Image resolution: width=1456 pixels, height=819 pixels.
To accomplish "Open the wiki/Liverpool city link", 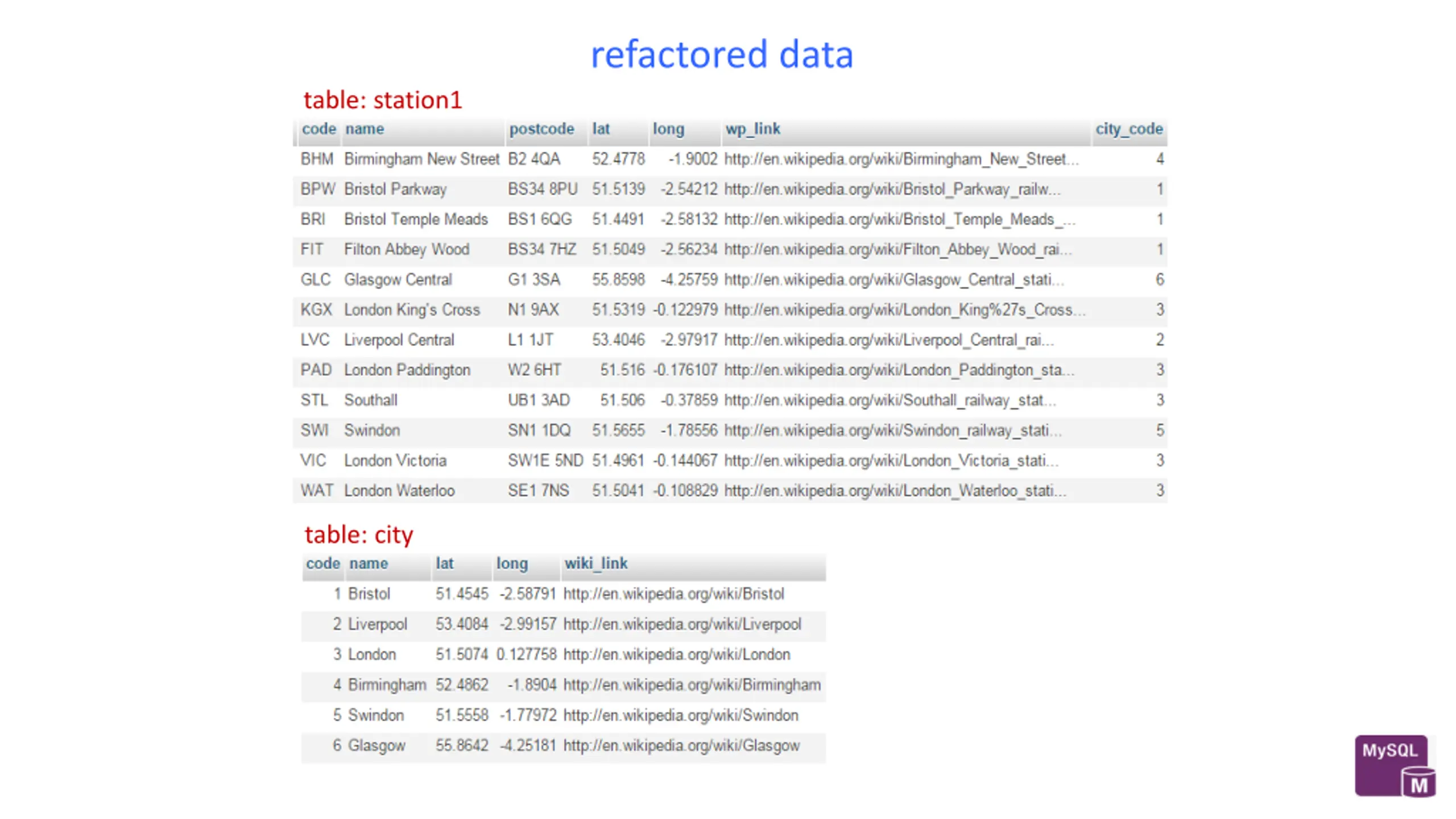I will coord(682,624).
